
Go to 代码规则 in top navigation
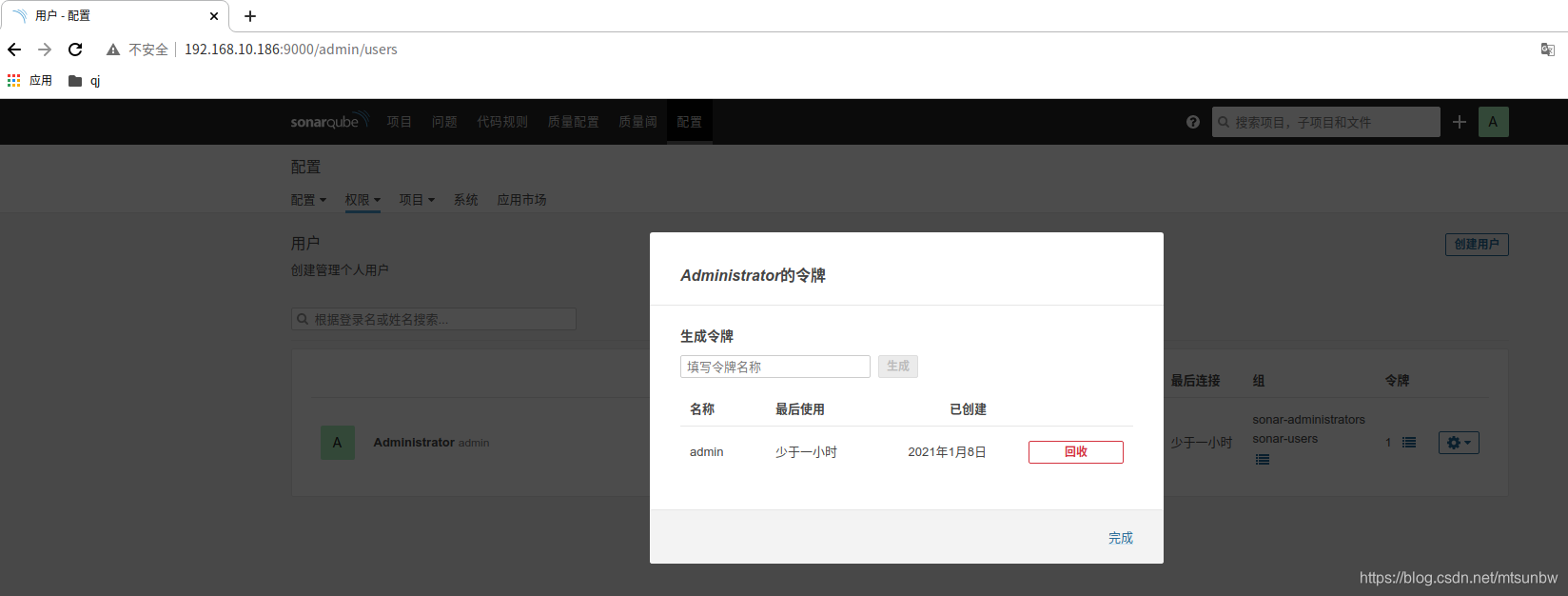502,122
